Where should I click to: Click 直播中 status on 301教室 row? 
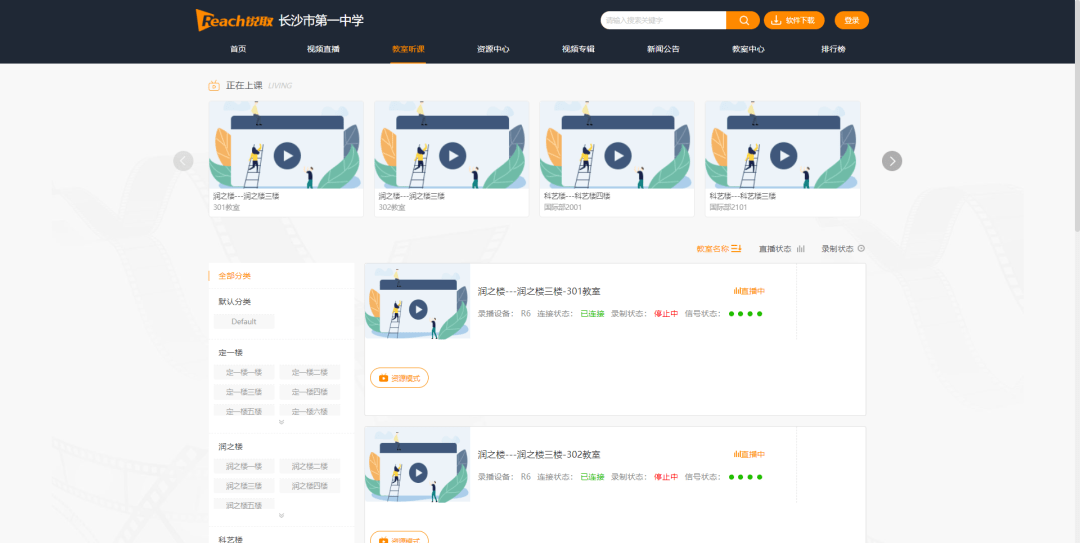coord(749,291)
